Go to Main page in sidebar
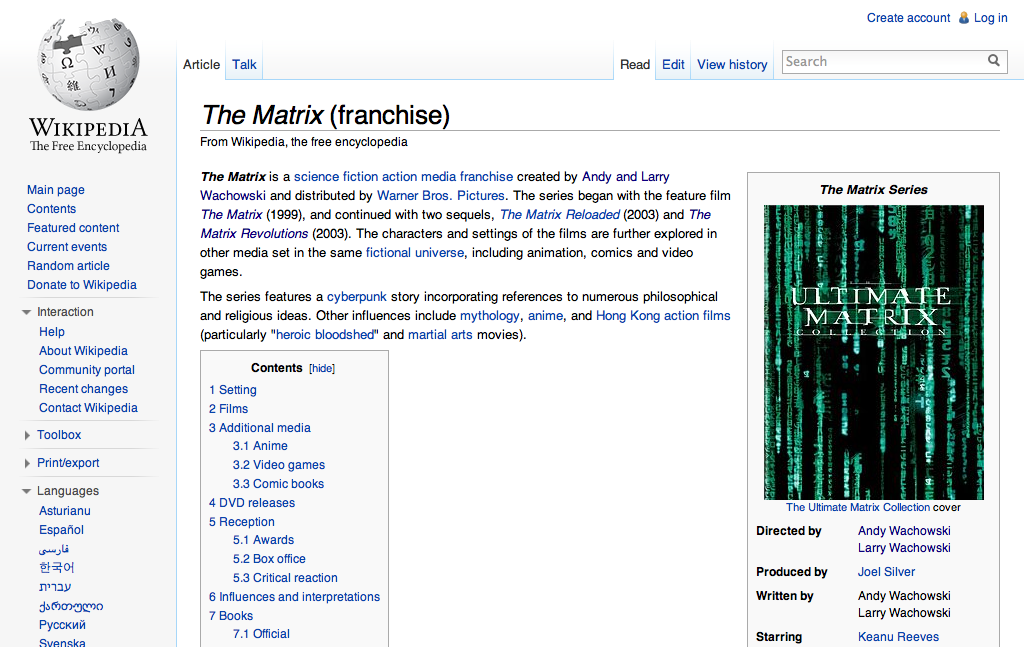1024x647 pixels. pyautogui.click(x=56, y=190)
